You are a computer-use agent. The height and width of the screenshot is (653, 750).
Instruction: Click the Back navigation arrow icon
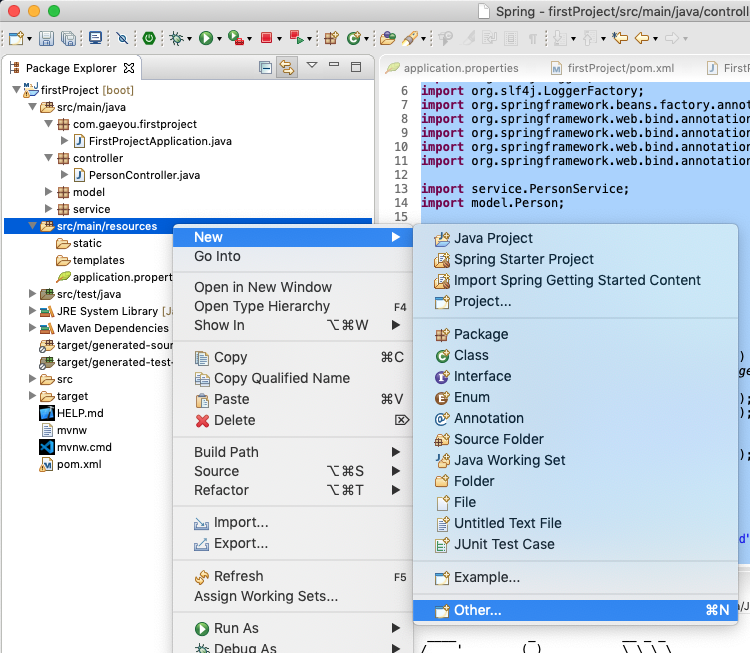coord(642,38)
